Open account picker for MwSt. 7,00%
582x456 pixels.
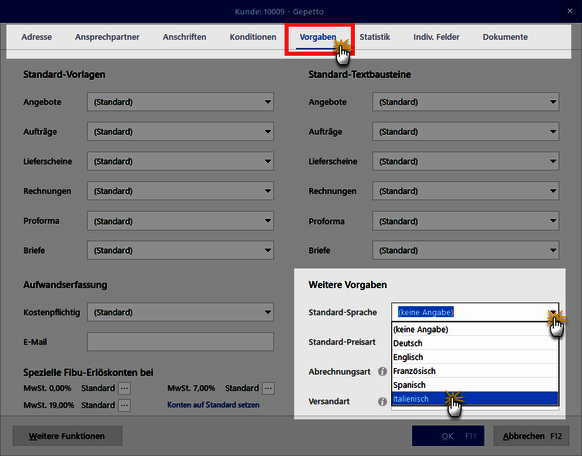coord(268,388)
